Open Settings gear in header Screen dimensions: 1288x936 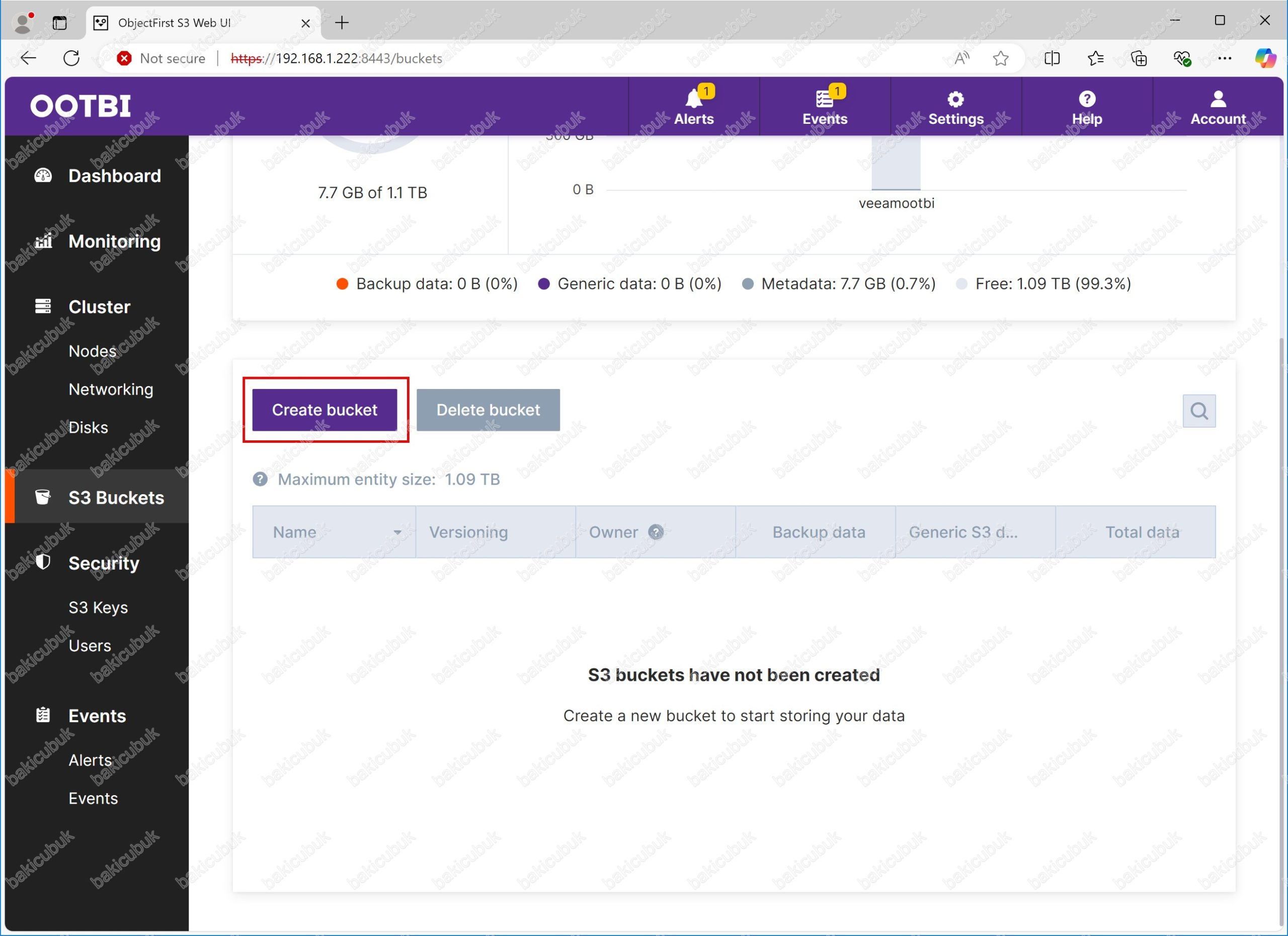(x=955, y=106)
